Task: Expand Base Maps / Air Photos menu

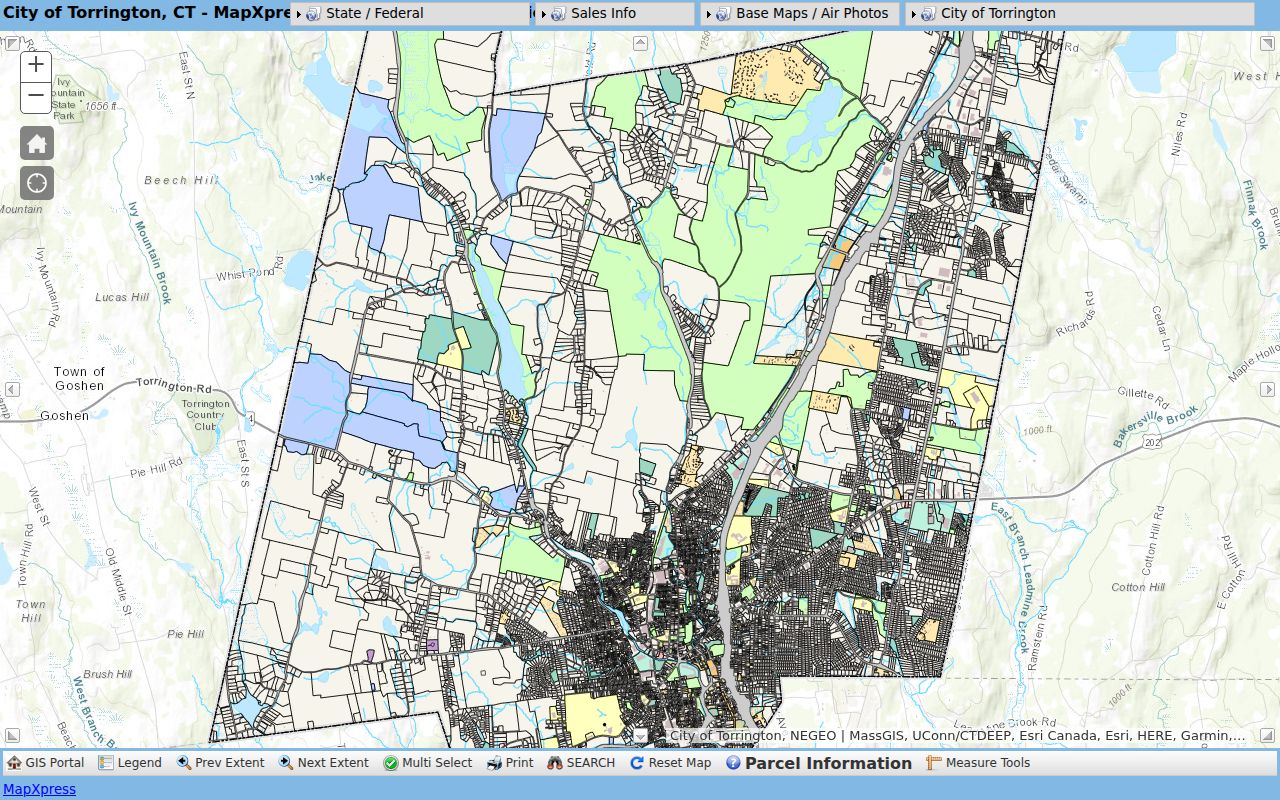Action: pyautogui.click(x=799, y=14)
